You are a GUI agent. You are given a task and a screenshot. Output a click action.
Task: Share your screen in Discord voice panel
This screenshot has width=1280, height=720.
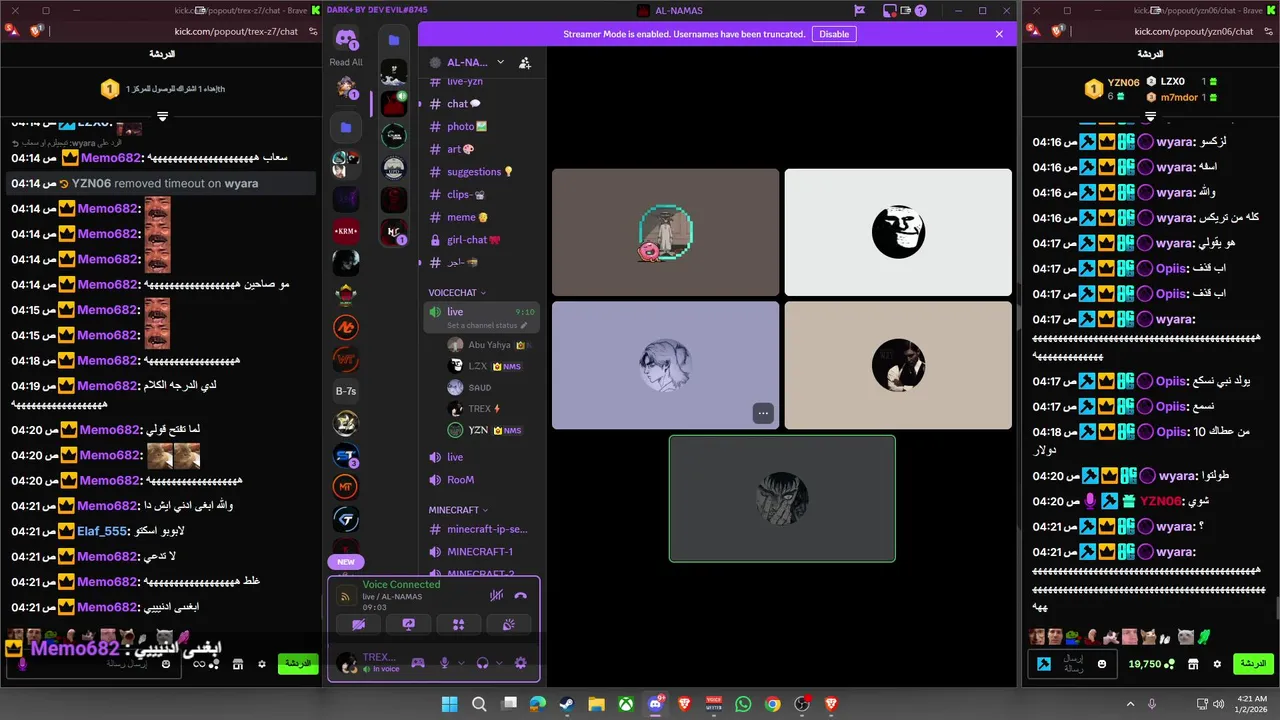409,624
